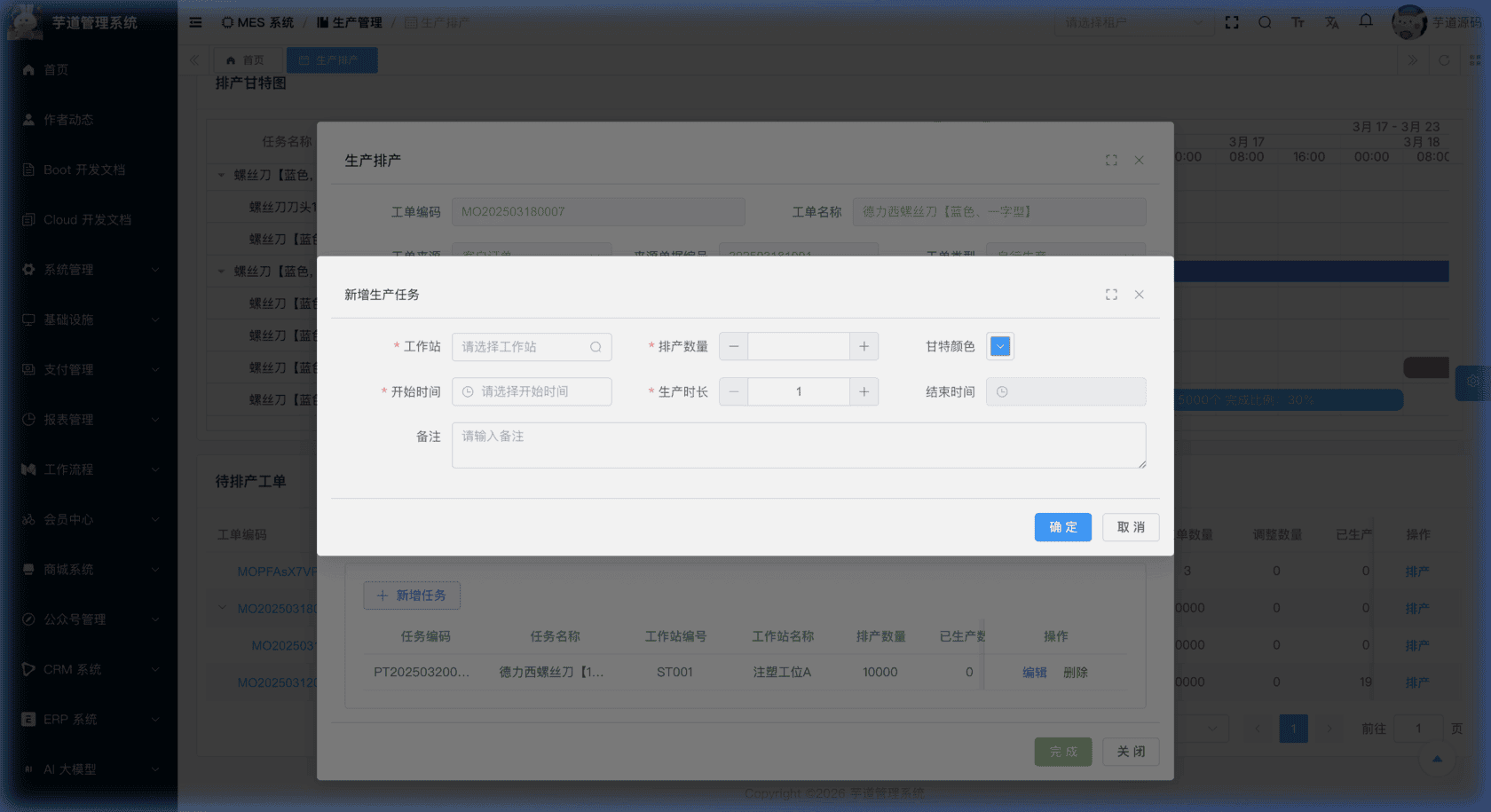
Task: Collapse the sidebar via hamburger icon
Action: 195,22
